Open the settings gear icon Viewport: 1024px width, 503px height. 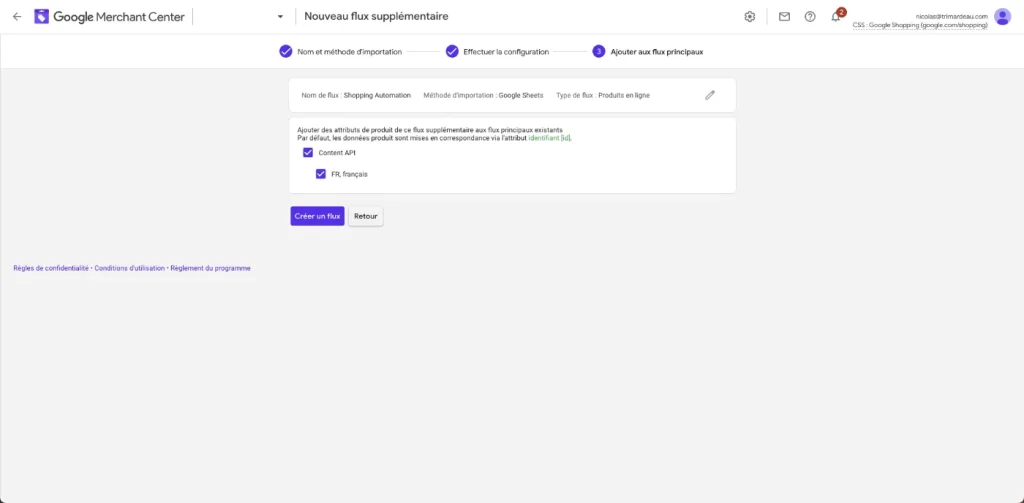(750, 16)
